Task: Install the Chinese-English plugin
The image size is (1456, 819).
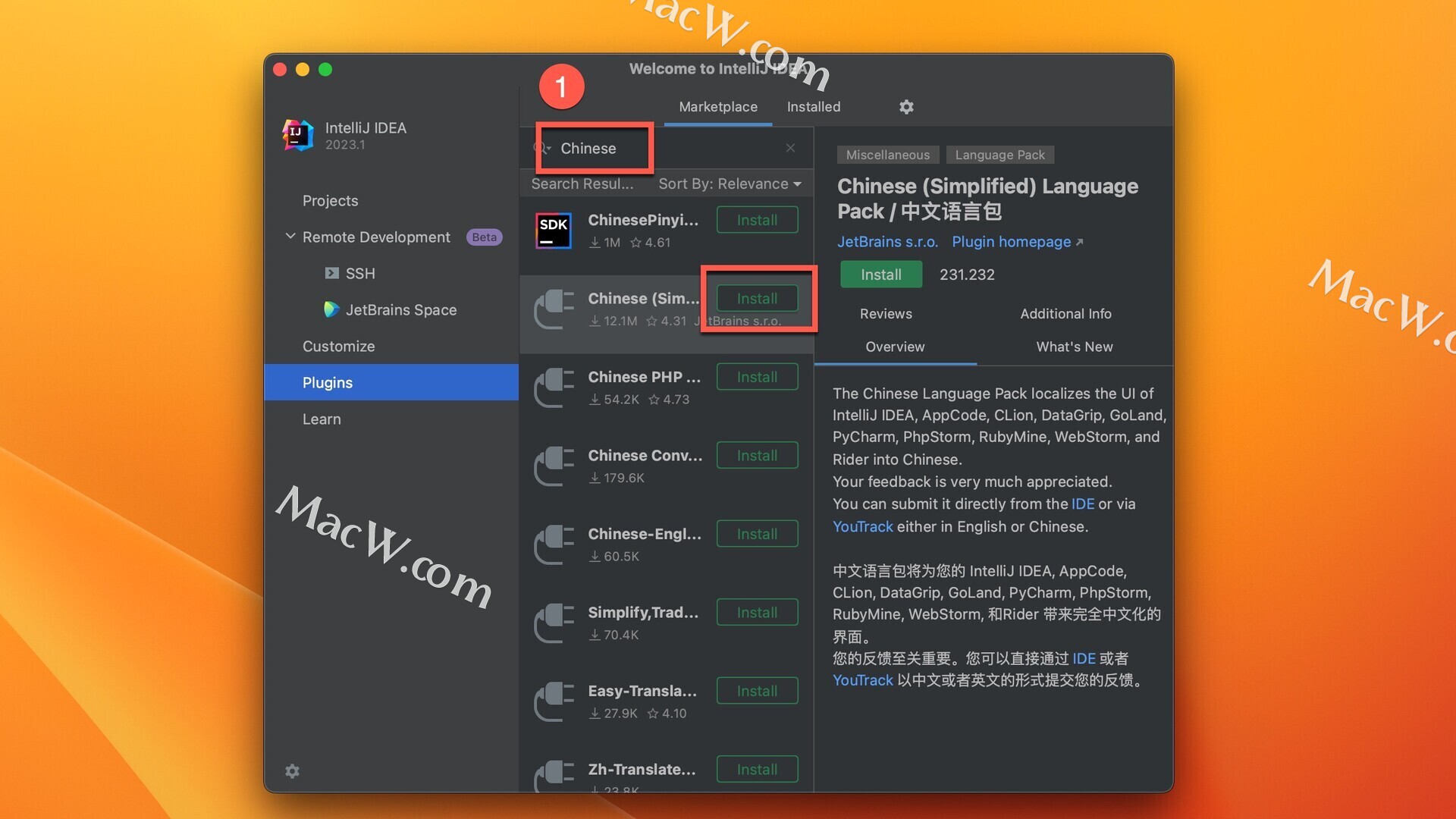Action: click(x=757, y=534)
